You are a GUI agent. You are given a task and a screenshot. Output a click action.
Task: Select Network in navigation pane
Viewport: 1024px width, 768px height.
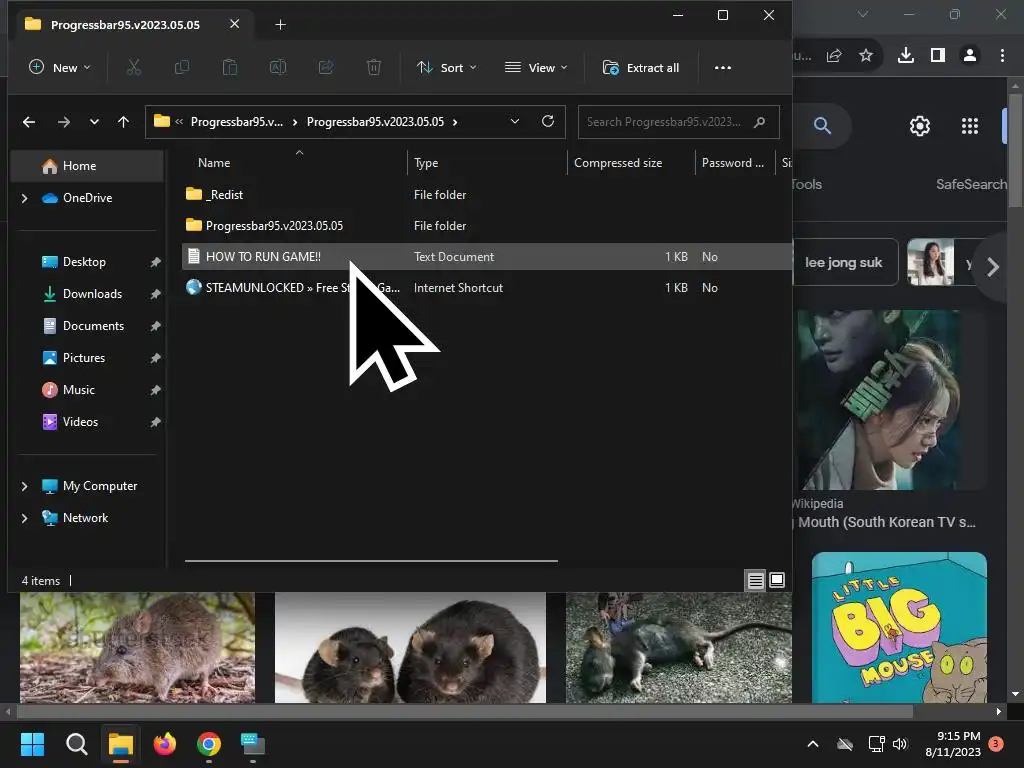click(85, 518)
